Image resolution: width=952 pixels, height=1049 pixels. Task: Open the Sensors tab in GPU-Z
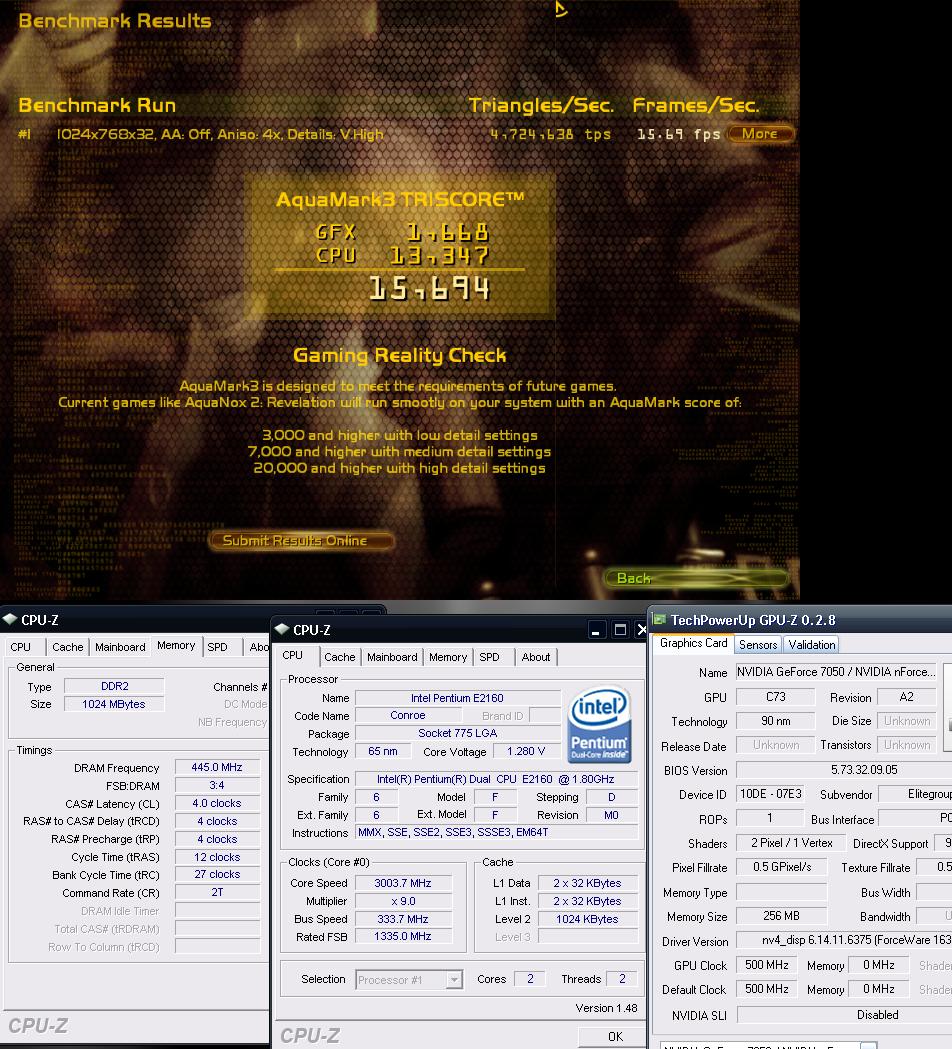coord(758,644)
